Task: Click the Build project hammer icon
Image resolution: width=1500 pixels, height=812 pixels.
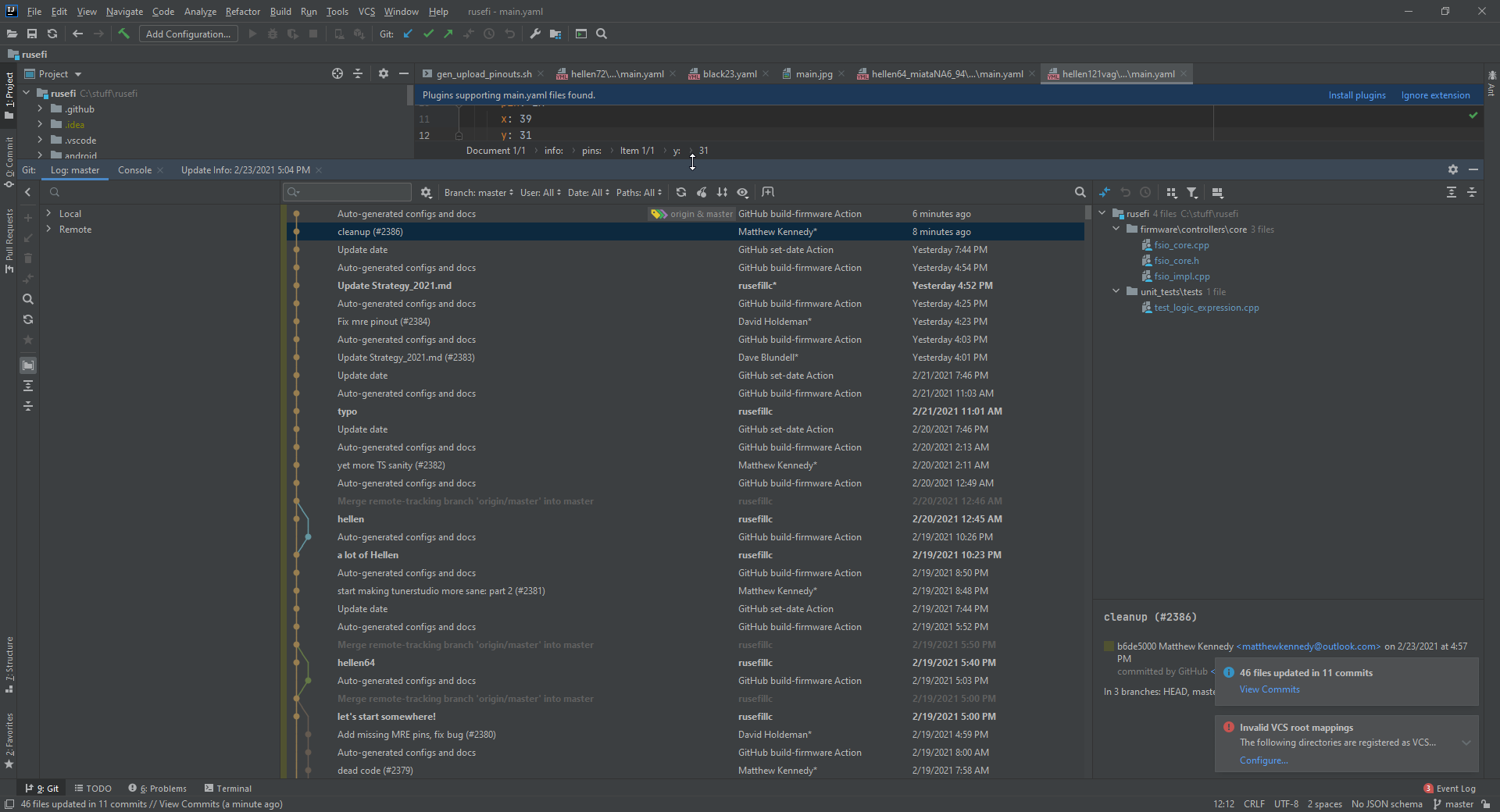Action: click(x=123, y=34)
